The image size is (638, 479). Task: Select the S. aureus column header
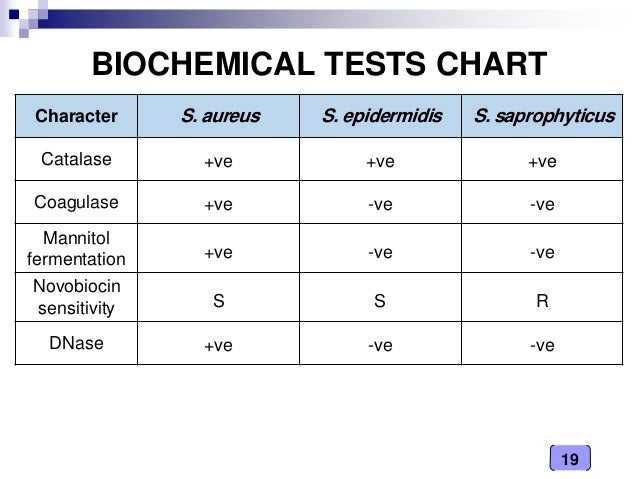click(x=218, y=116)
